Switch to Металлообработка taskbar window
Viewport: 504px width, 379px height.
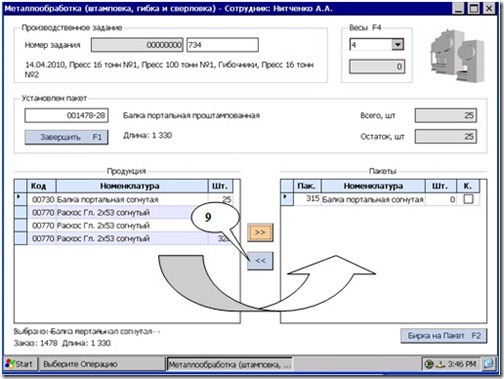[x=229, y=364]
